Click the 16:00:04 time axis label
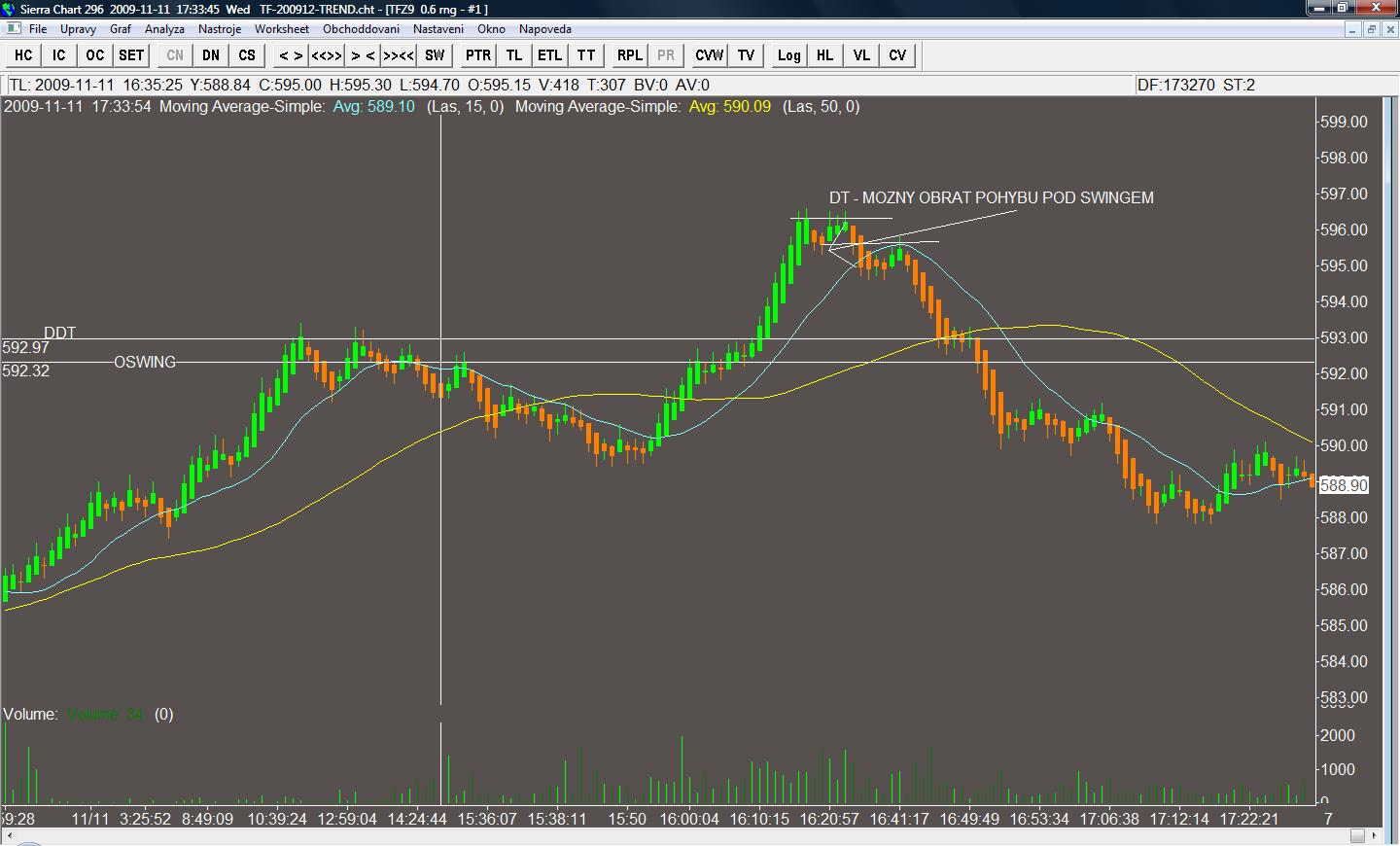1400x846 pixels. pyautogui.click(x=689, y=819)
